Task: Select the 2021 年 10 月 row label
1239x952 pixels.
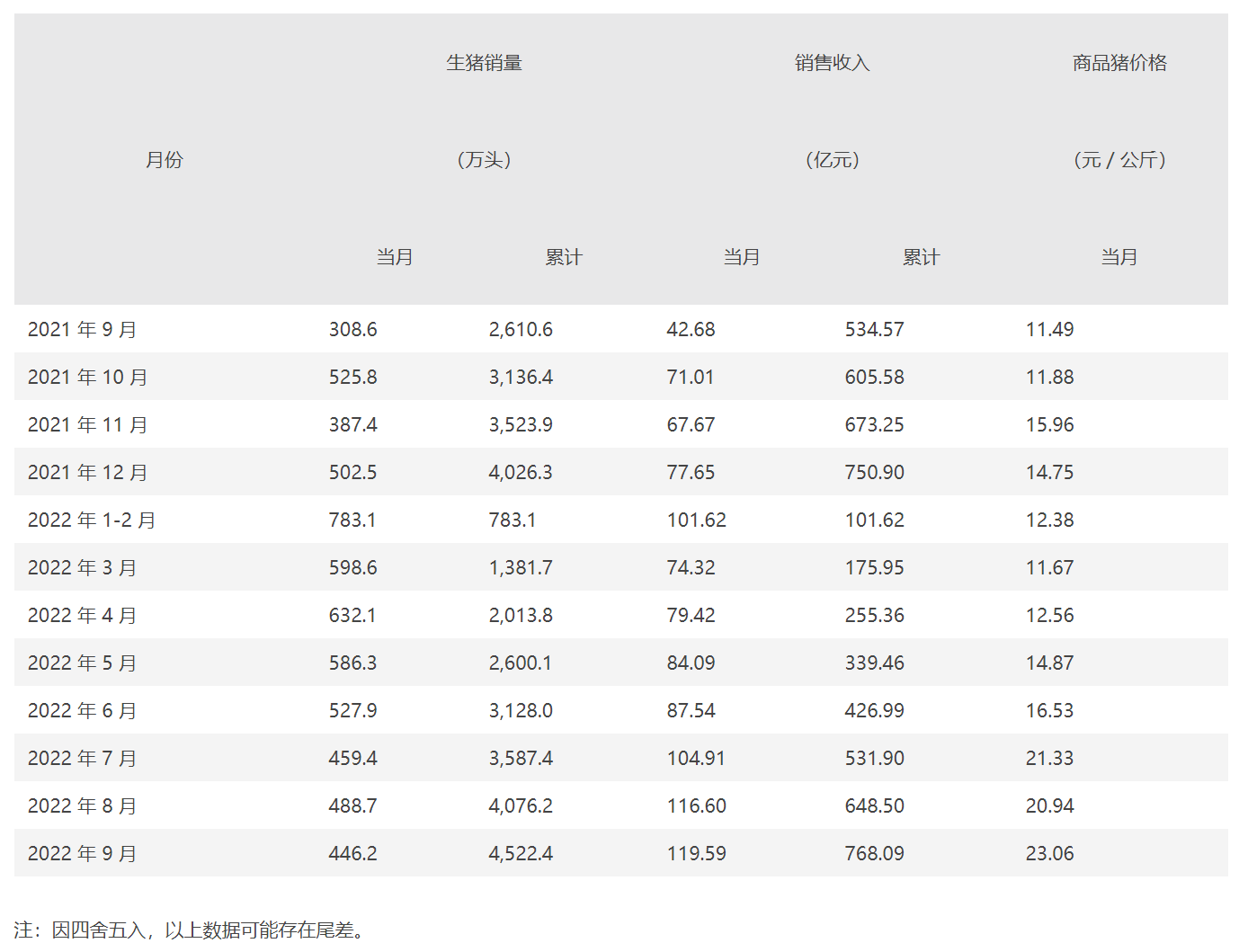Action: (87, 378)
